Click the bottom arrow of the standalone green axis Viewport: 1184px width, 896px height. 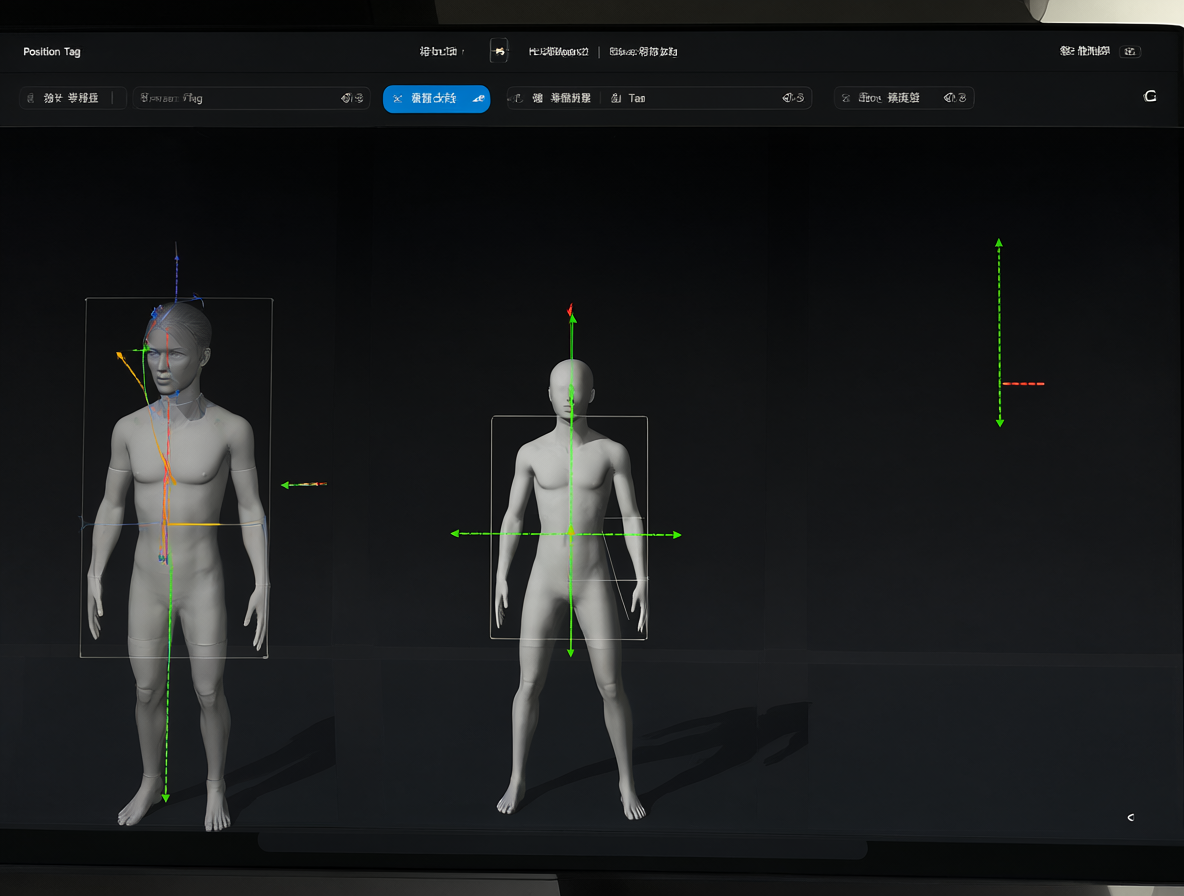1000,422
